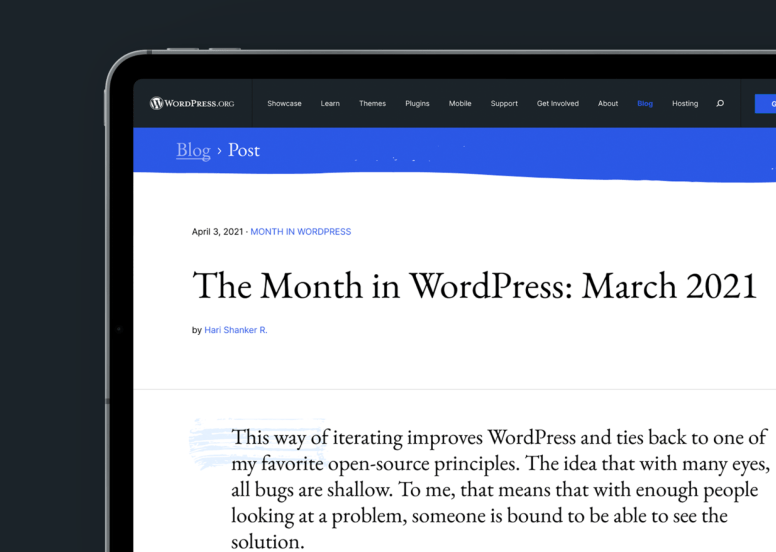This screenshot has width=776, height=552.
Task: Click the post title The Month in WordPress
Action: 474,286
